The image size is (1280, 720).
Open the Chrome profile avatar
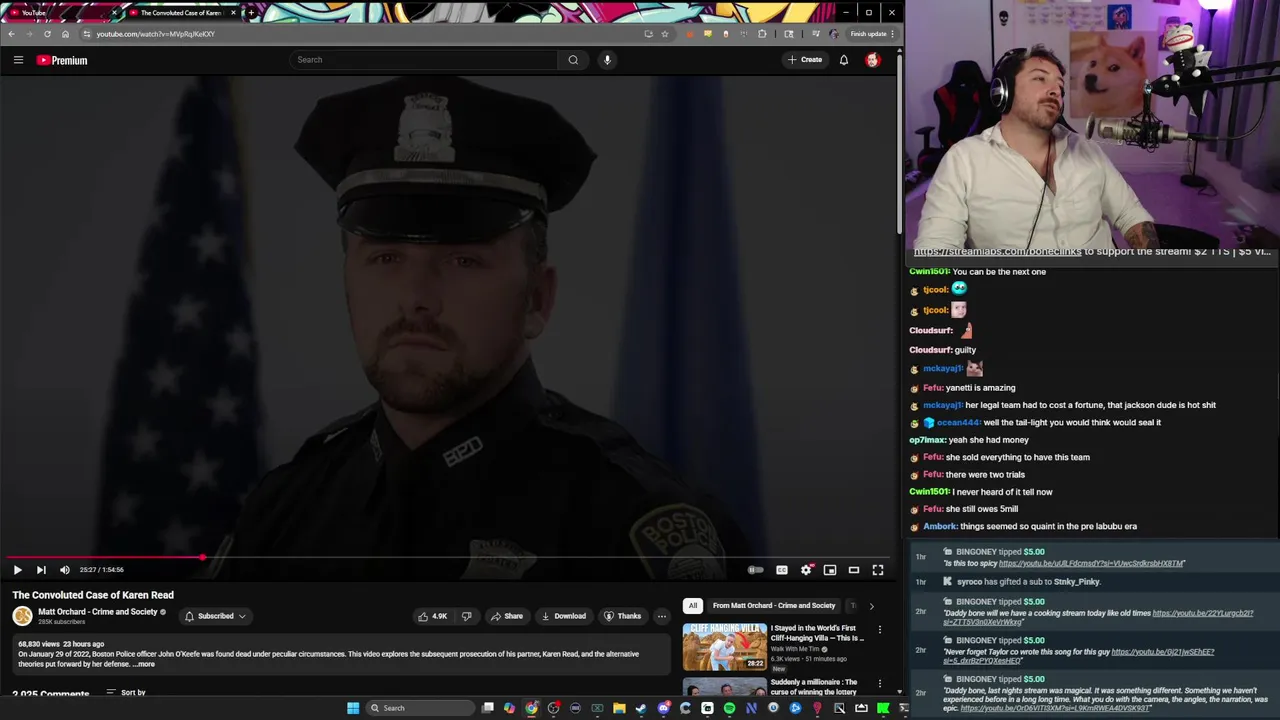(834, 34)
